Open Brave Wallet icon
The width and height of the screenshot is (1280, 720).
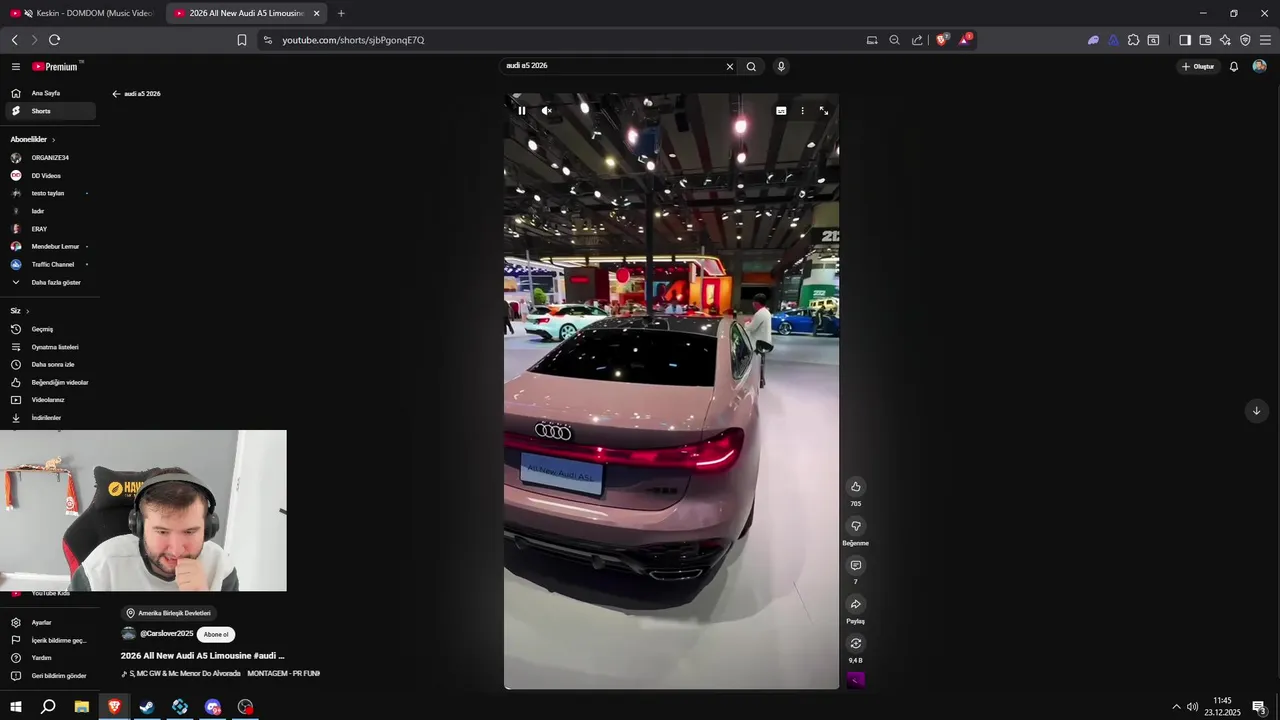tap(1205, 40)
